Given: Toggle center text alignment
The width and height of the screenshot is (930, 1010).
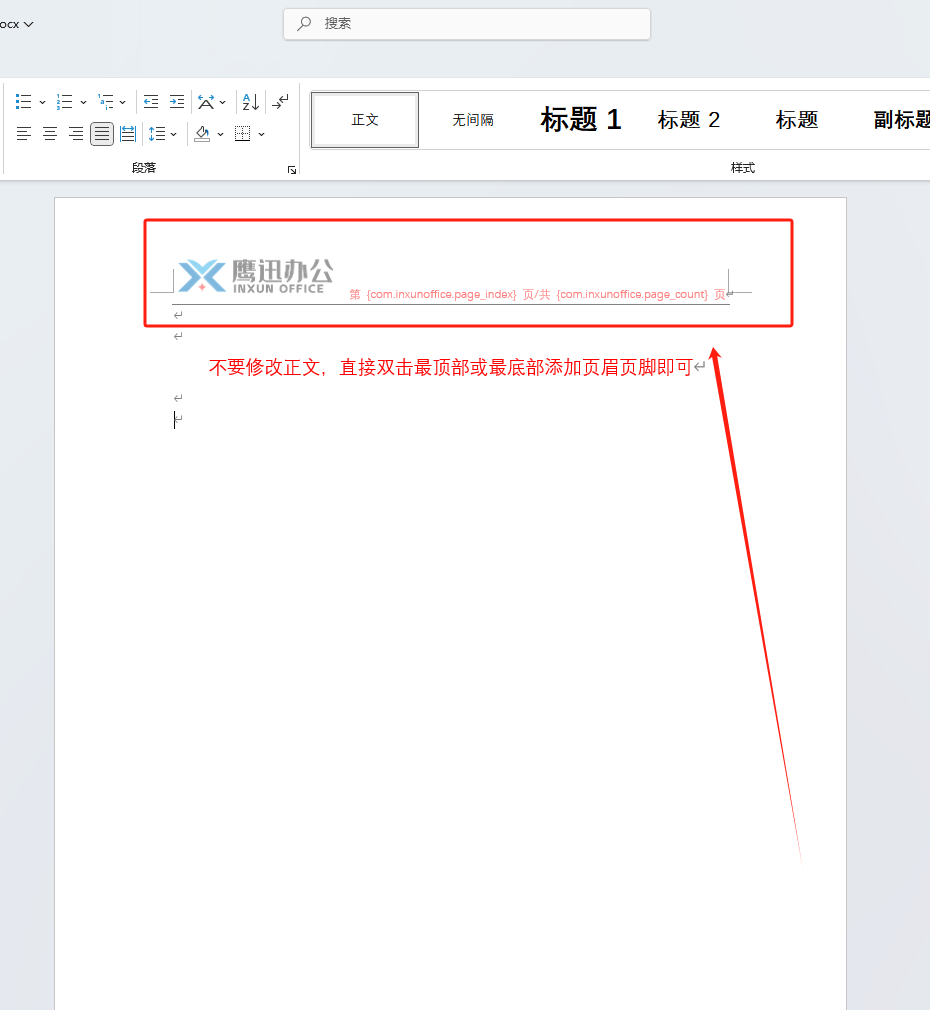Looking at the screenshot, I should coord(49,133).
